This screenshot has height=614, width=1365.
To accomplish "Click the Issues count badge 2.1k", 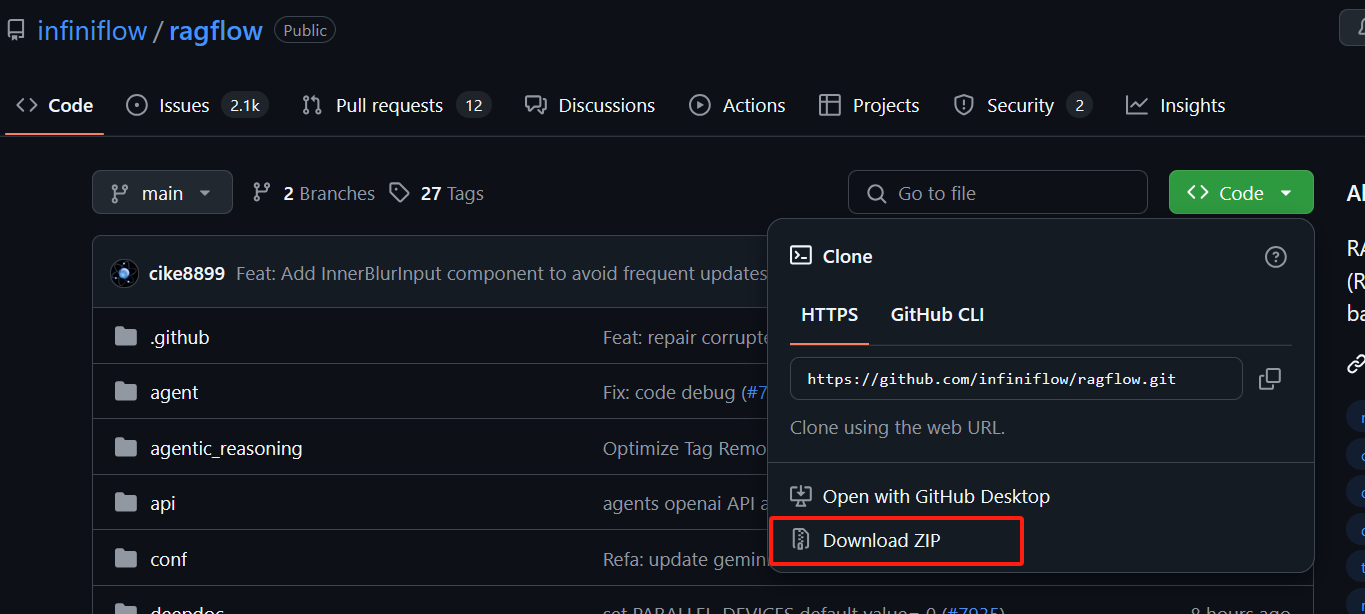I will click(x=245, y=105).
